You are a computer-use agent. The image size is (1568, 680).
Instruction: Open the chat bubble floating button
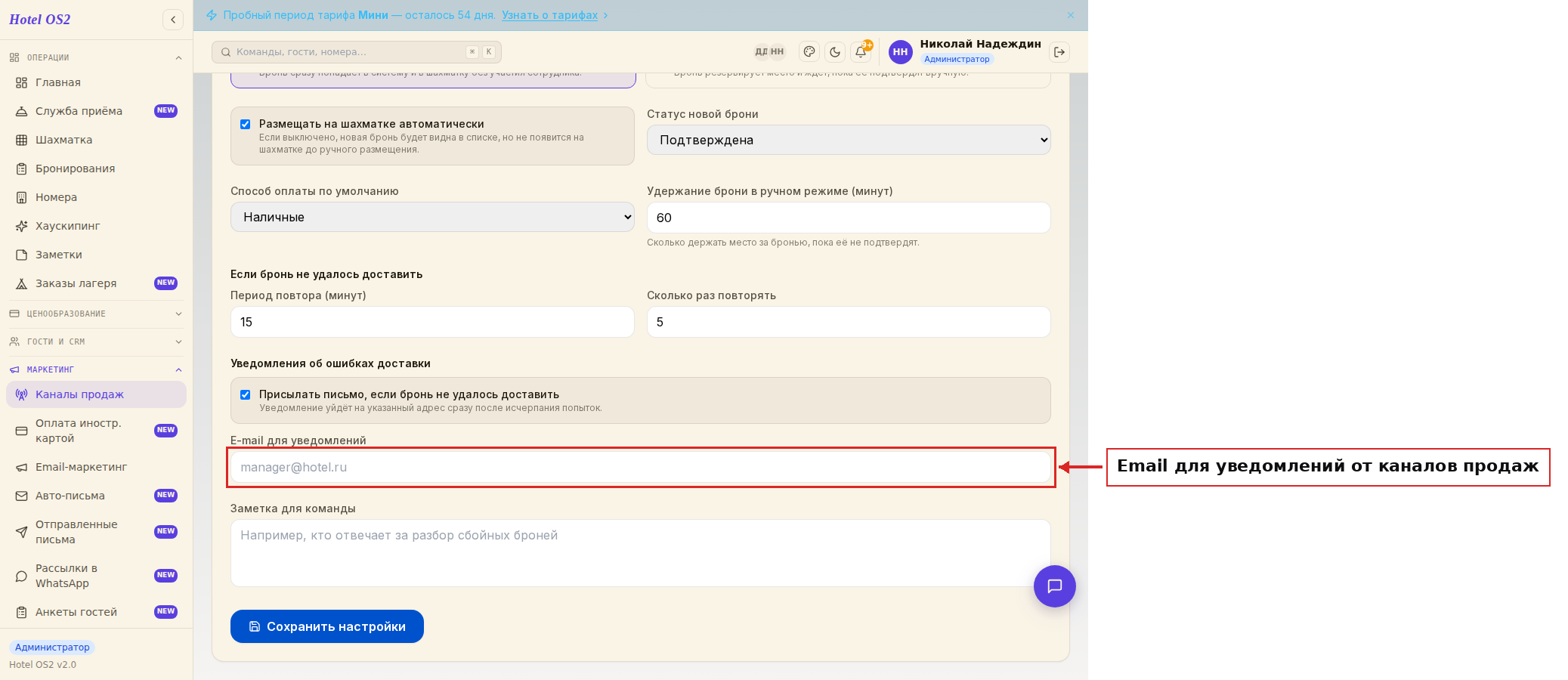(x=1055, y=586)
